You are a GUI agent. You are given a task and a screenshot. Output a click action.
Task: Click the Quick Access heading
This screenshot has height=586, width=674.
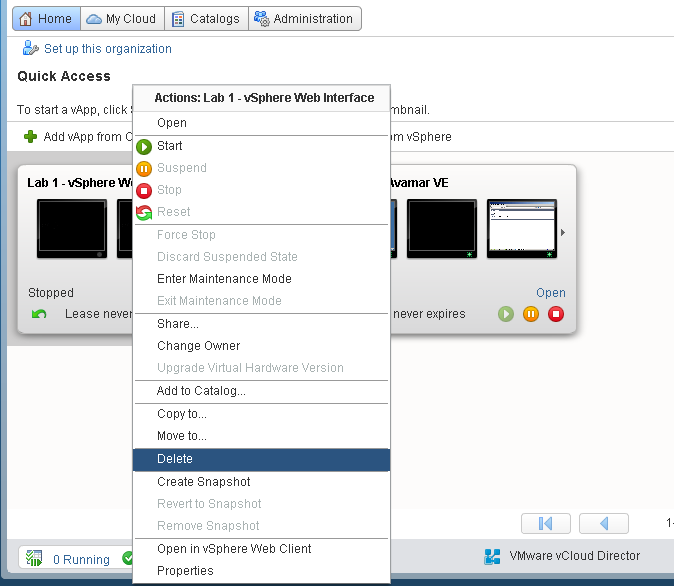(x=64, y=76)
